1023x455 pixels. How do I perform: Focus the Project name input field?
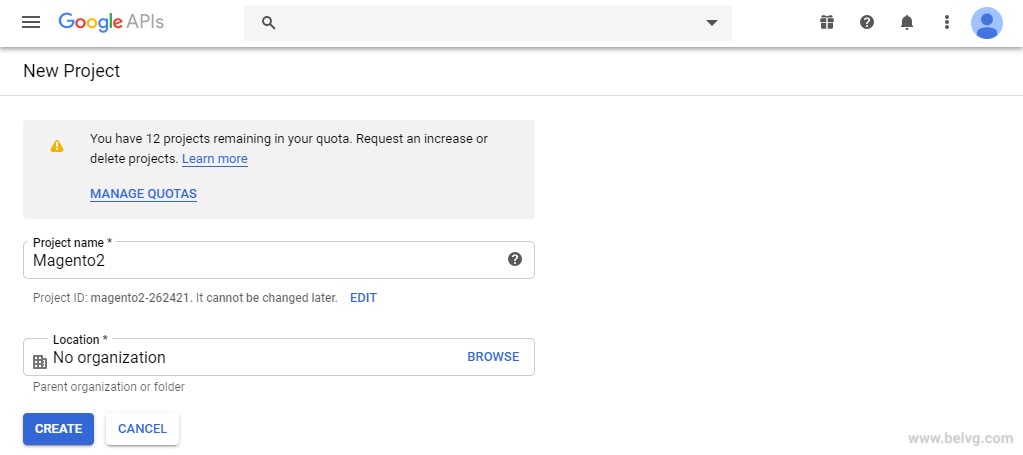tap(279, 260)
